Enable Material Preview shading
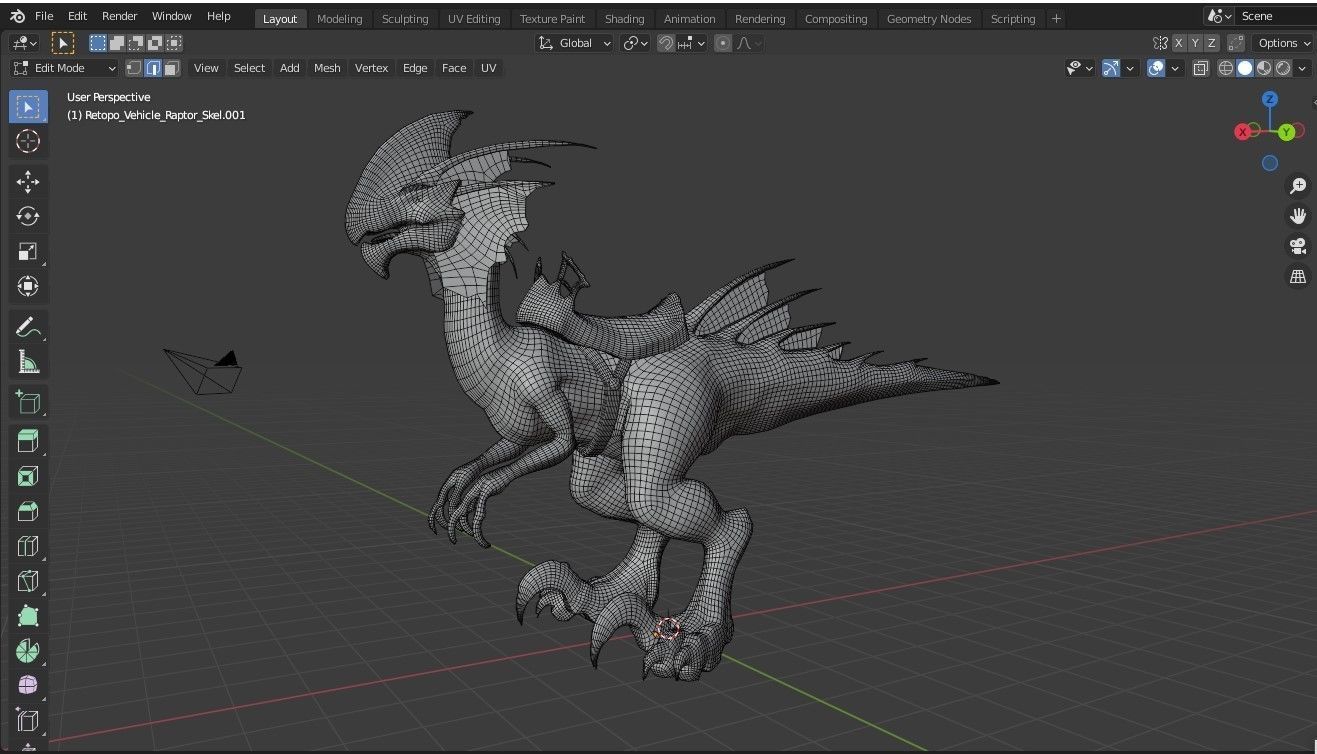 click(1263, 68)
